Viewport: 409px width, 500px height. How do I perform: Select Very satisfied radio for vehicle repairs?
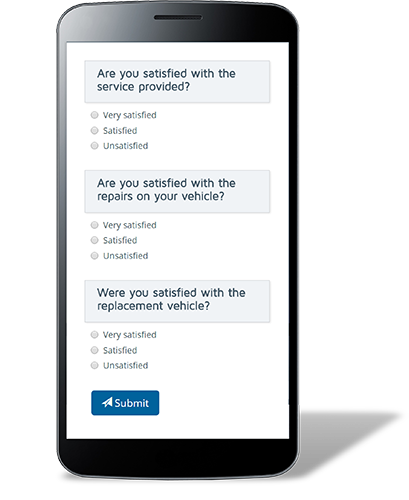pos(95,225)
